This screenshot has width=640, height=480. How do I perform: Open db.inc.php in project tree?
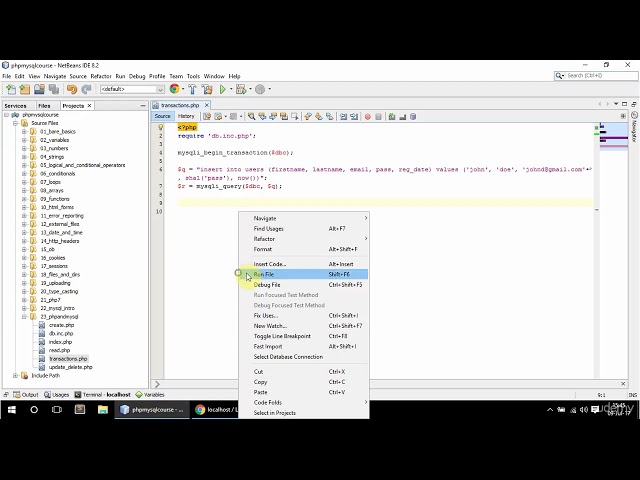61,333
